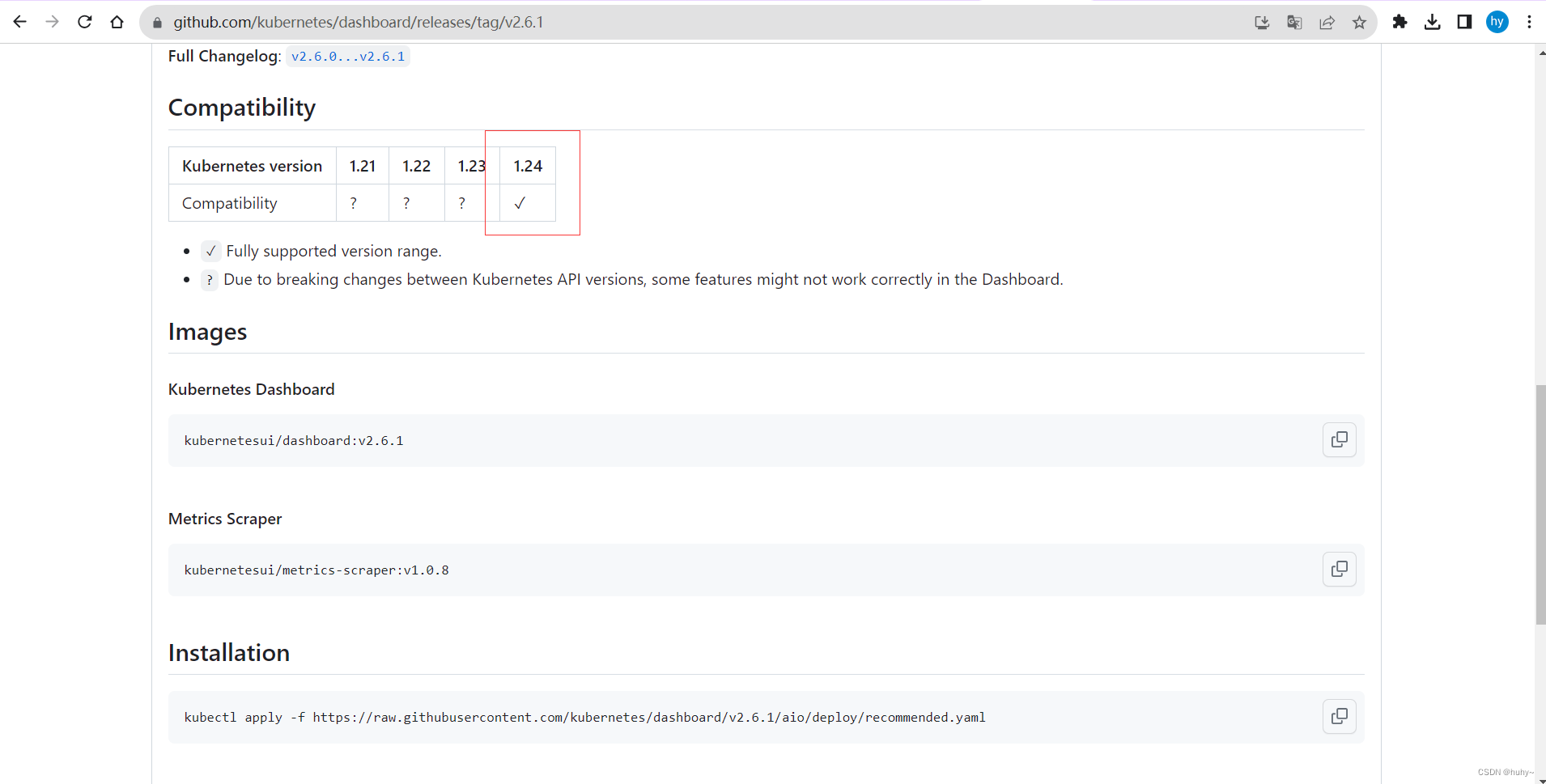Click the kubectl apply -f command text
Screen dimensions: 1546x784
click(585, 717)
